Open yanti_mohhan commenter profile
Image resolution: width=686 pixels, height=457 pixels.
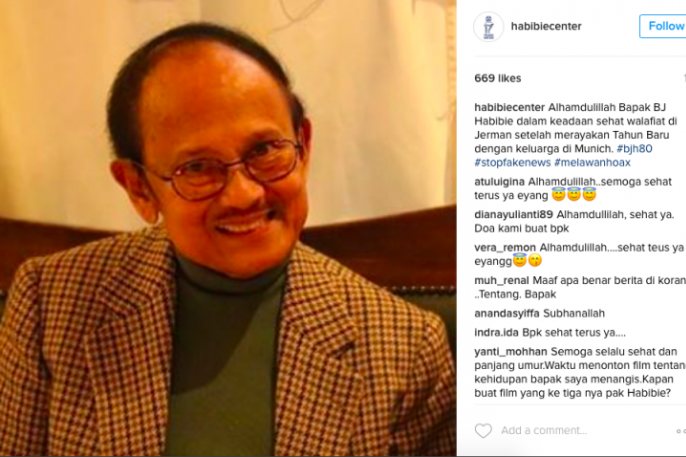click(511, 352)
